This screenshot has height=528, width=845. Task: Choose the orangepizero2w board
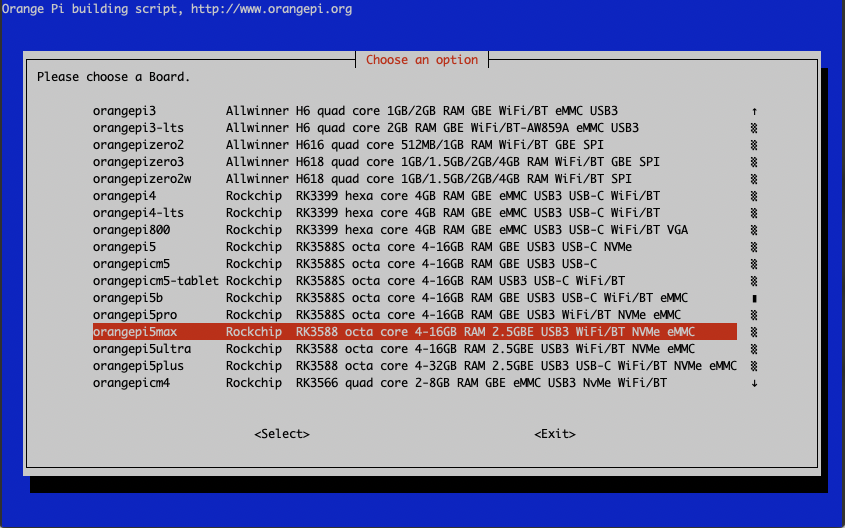(414, 179)
